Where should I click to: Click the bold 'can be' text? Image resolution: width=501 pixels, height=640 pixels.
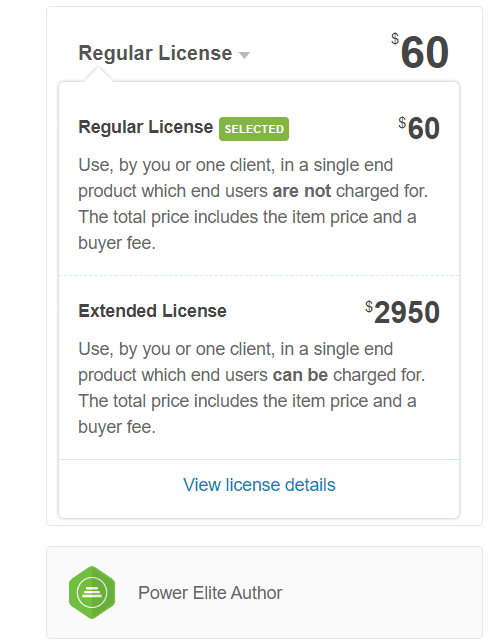tap(300, 375)
